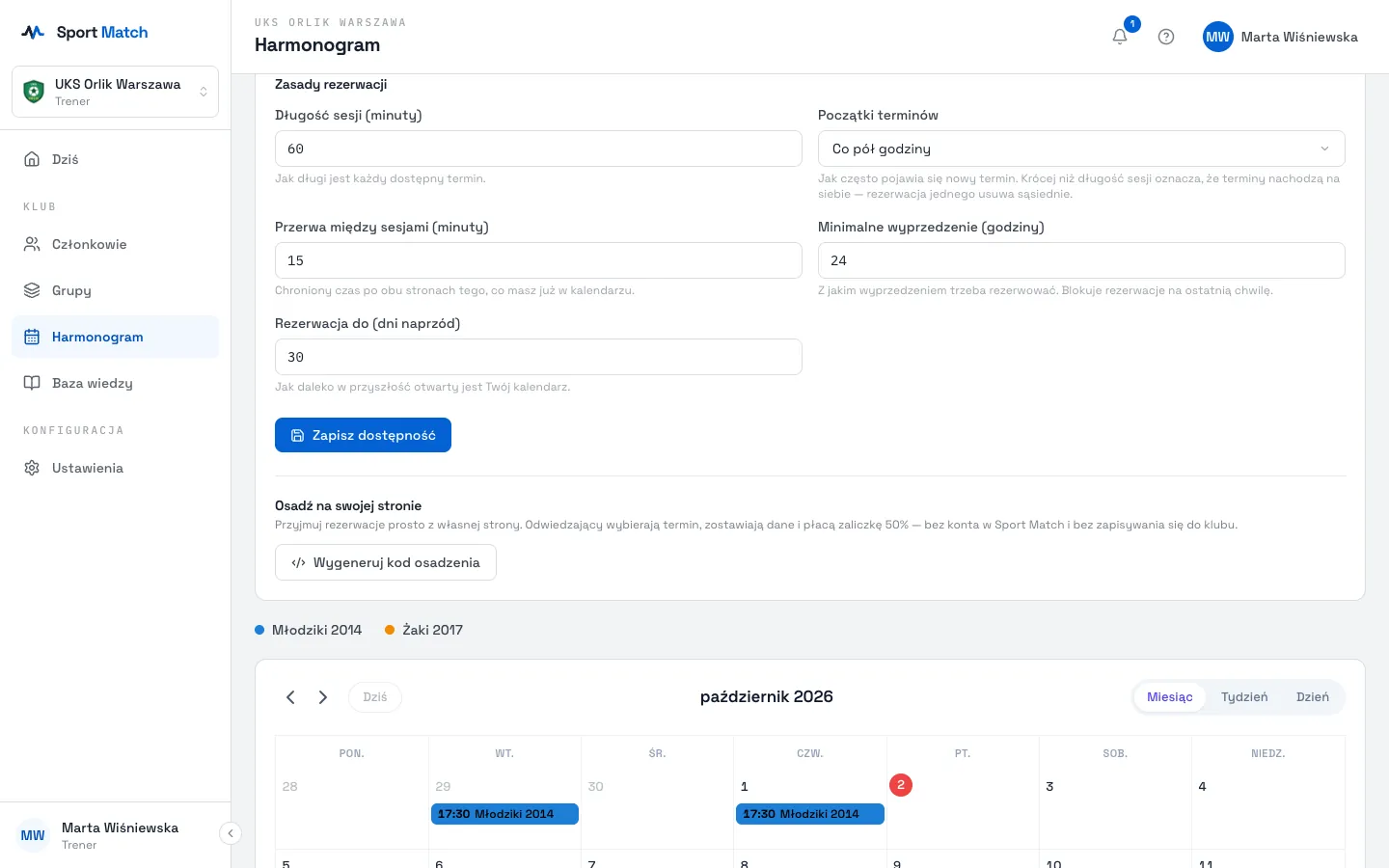Save availability with Zapisz dostępność
1389x868 pixels.
click(363, 435)
